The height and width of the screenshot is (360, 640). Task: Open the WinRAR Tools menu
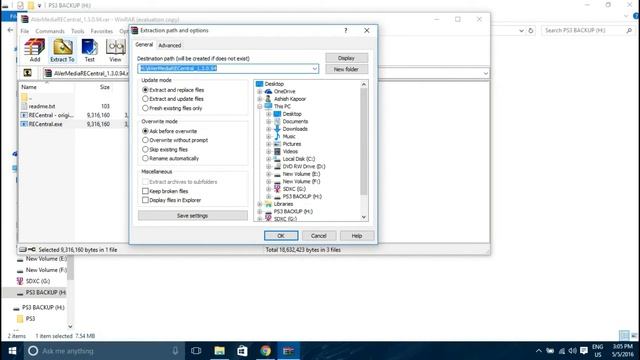tap(78, 31)
